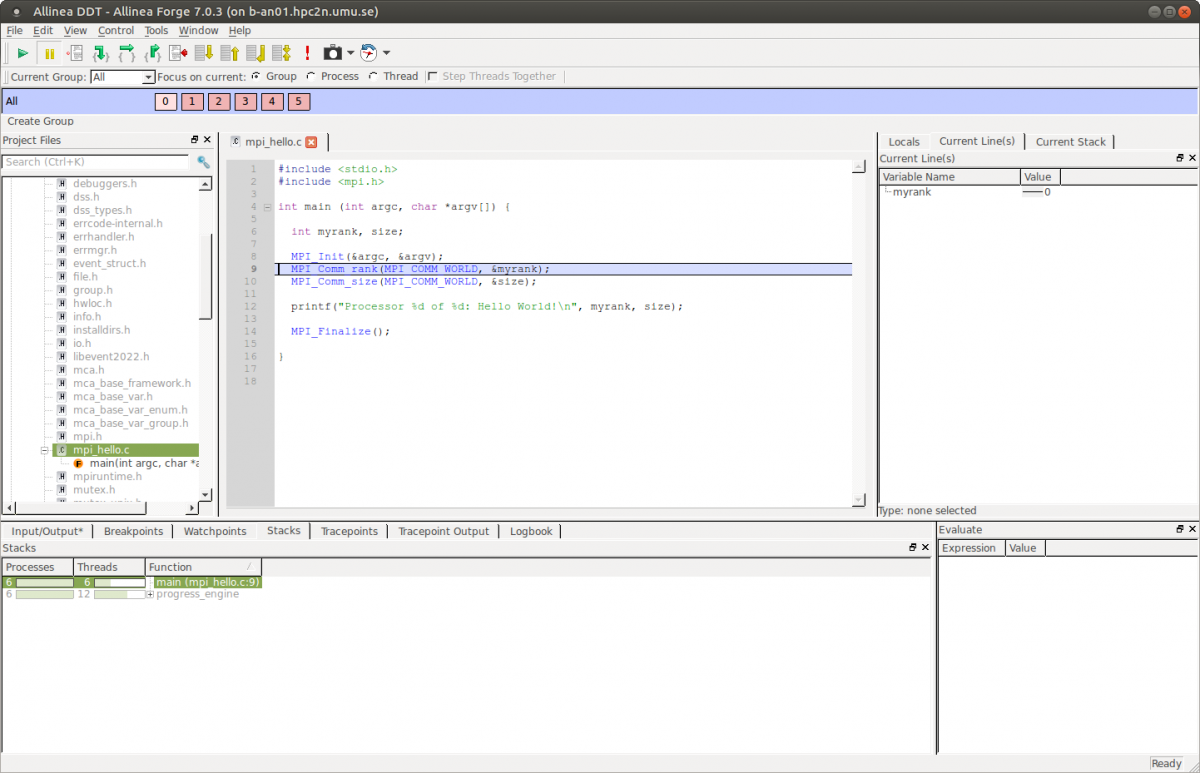
Task: Click the Step Into icon
Action: pyautogui.click(x=100, y=53)
